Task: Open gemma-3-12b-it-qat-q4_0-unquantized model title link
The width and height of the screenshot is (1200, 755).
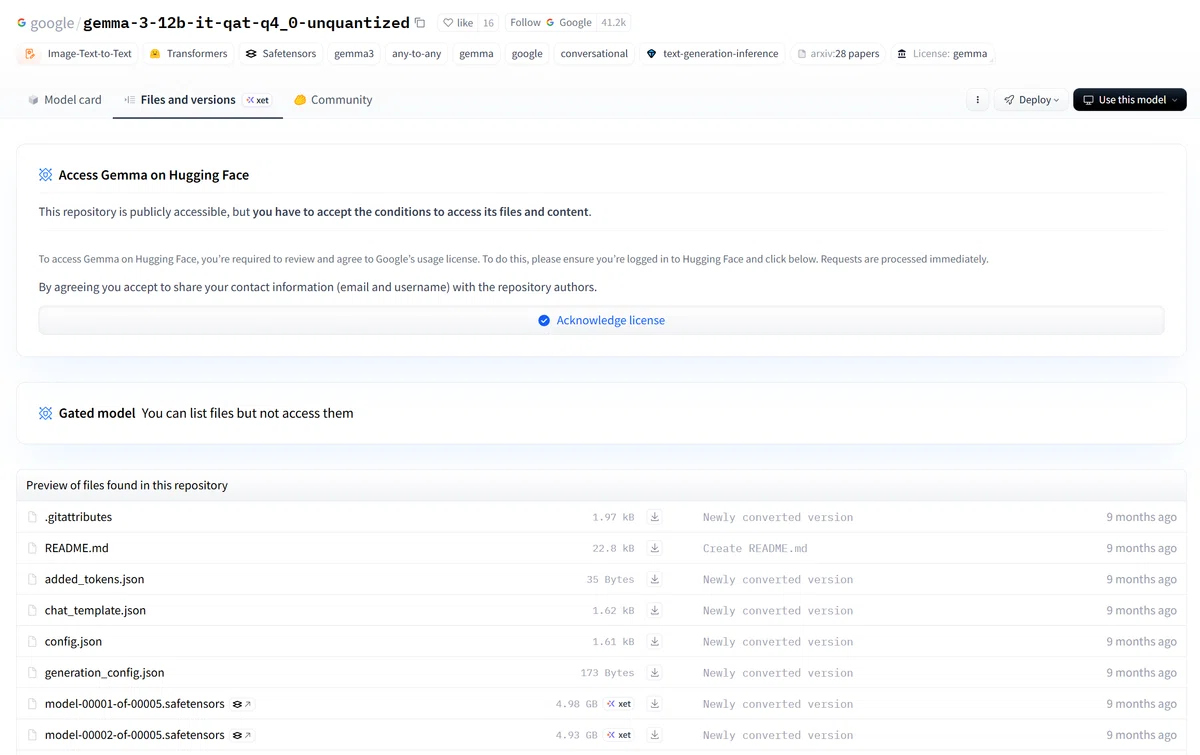Action: [246, 23]
